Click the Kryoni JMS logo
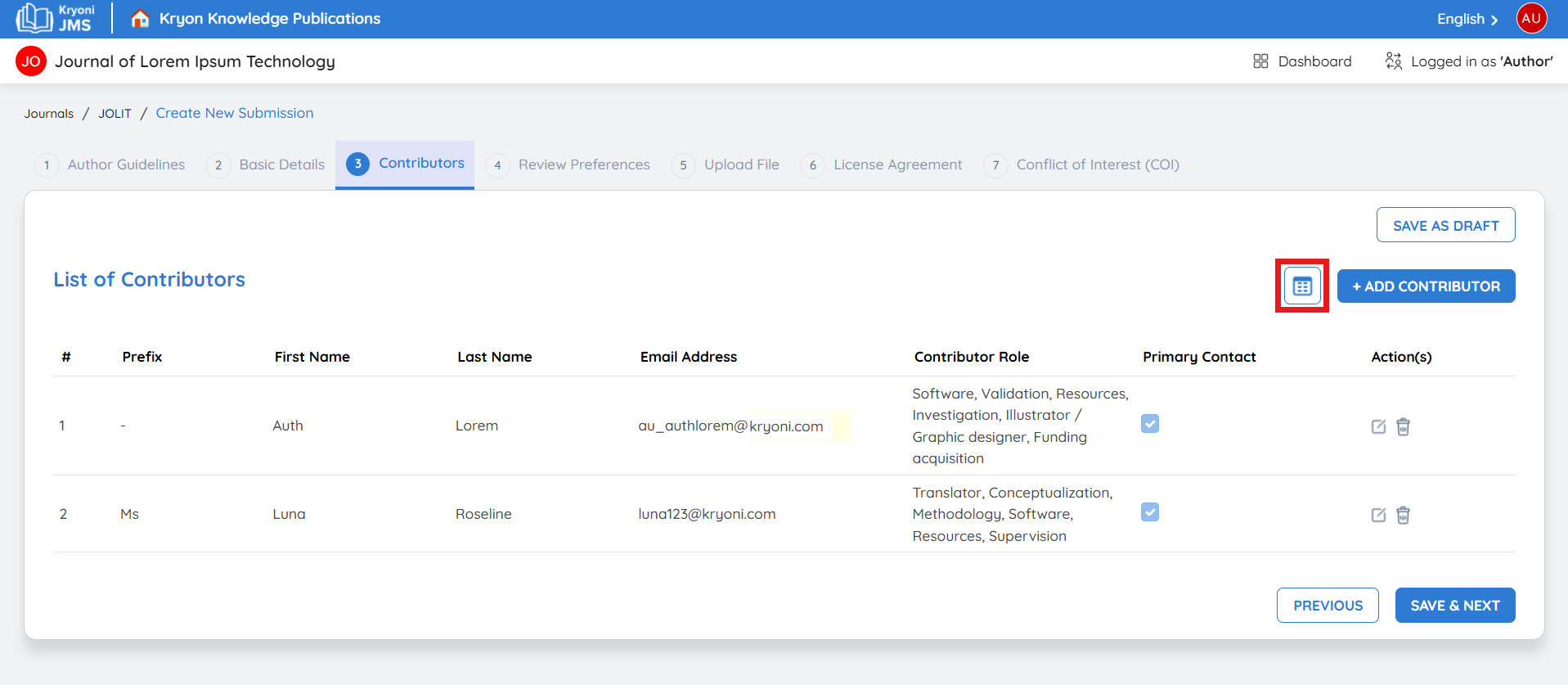Screen dimensions: 1568x685 56,18
